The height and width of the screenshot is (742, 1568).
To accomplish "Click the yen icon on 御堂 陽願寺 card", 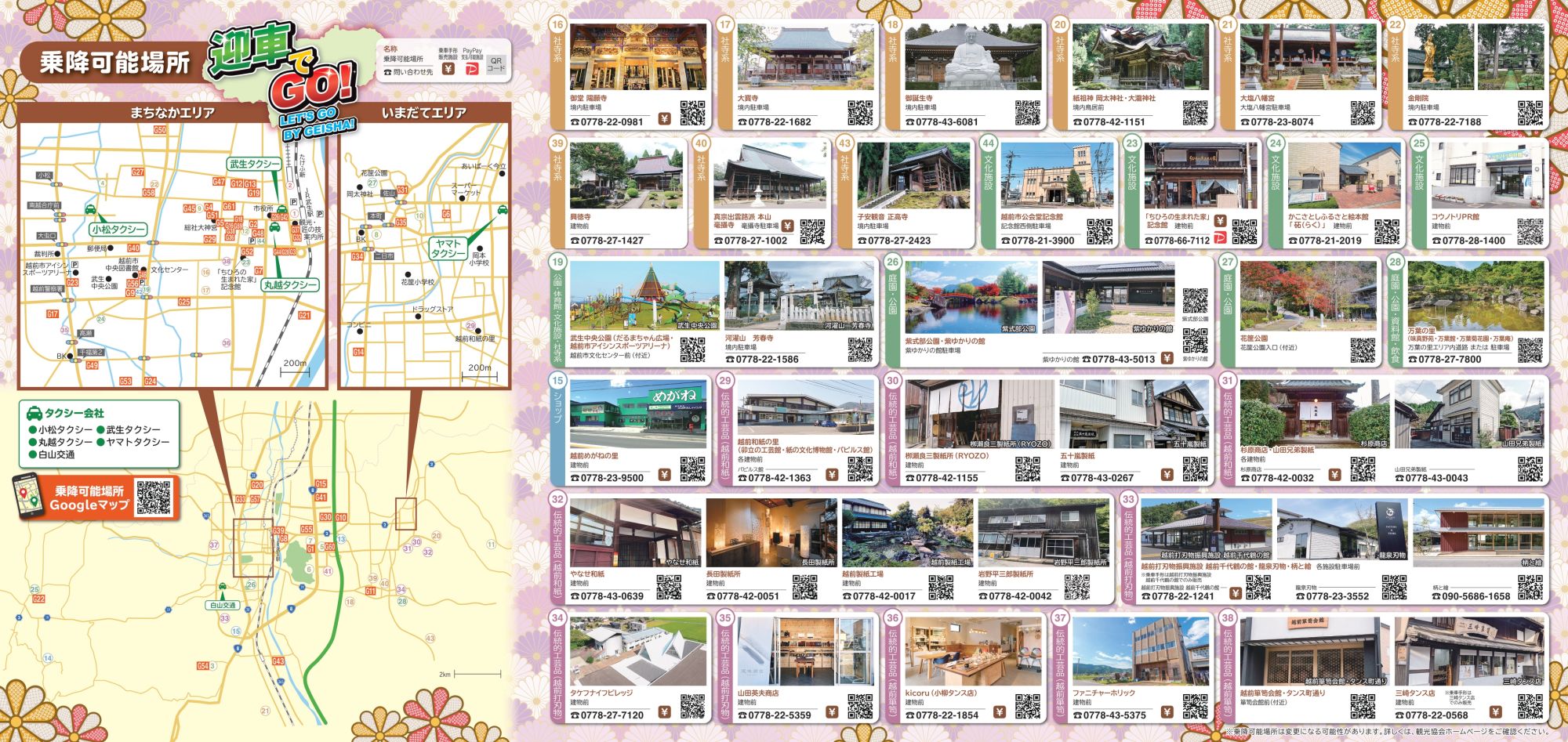I will (665, 119).
